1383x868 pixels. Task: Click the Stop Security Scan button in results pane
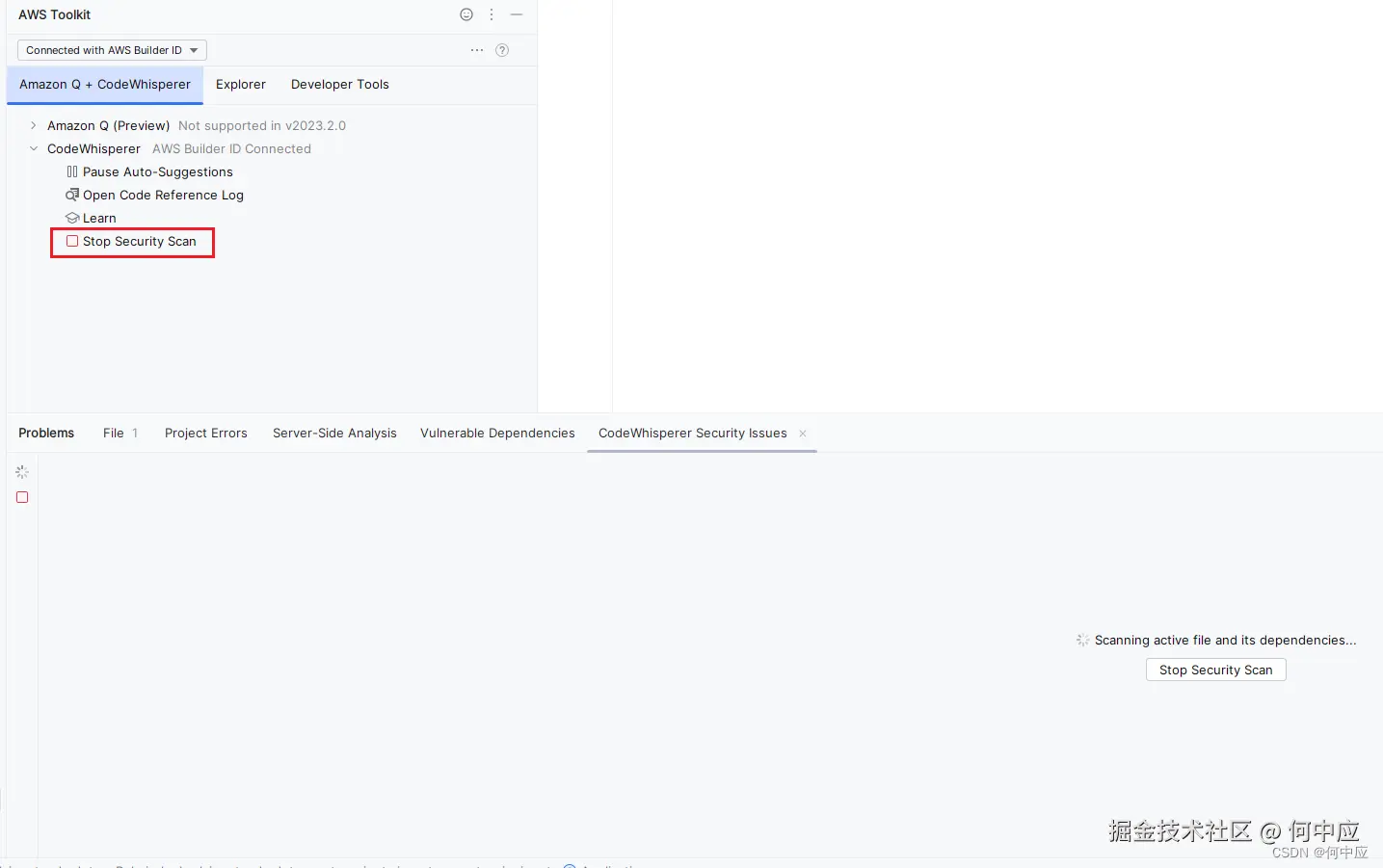(1216, 670)
